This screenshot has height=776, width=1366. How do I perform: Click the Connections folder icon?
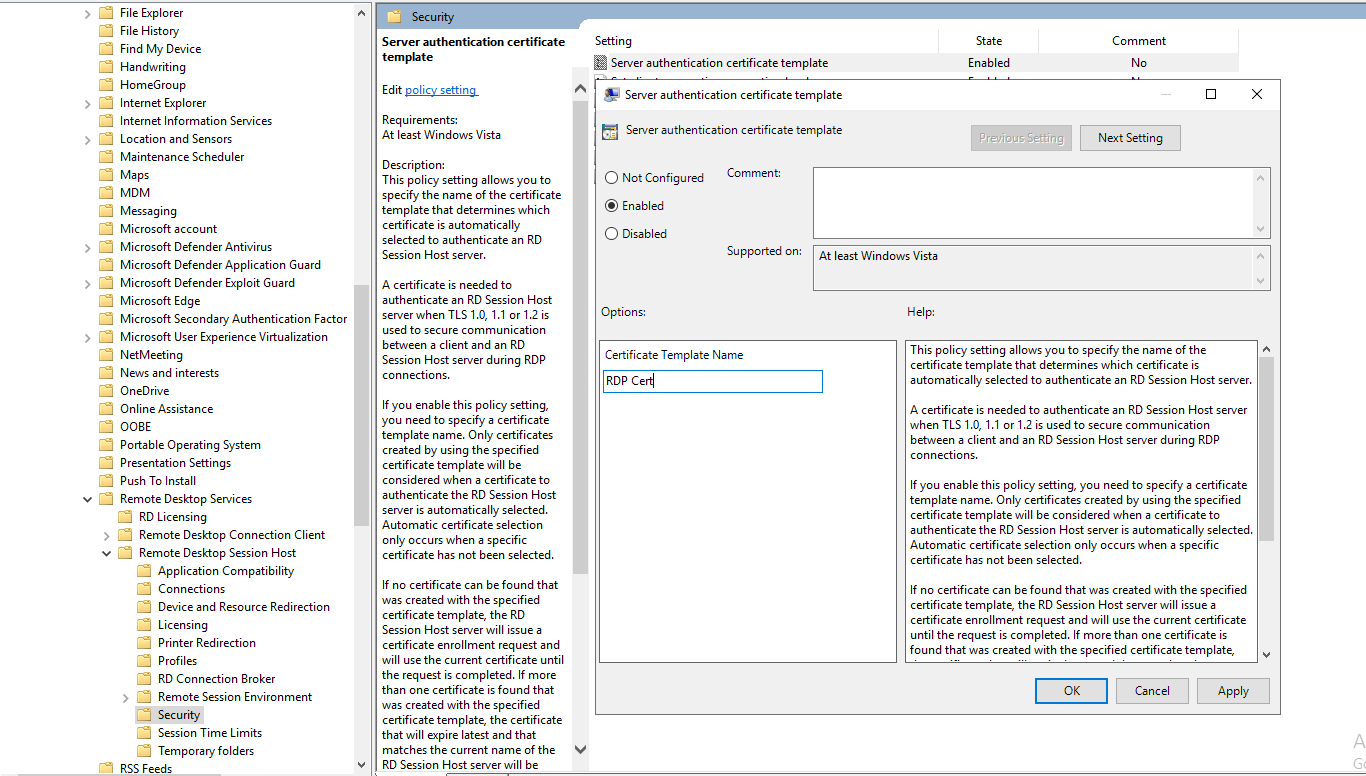pos(143,588)
